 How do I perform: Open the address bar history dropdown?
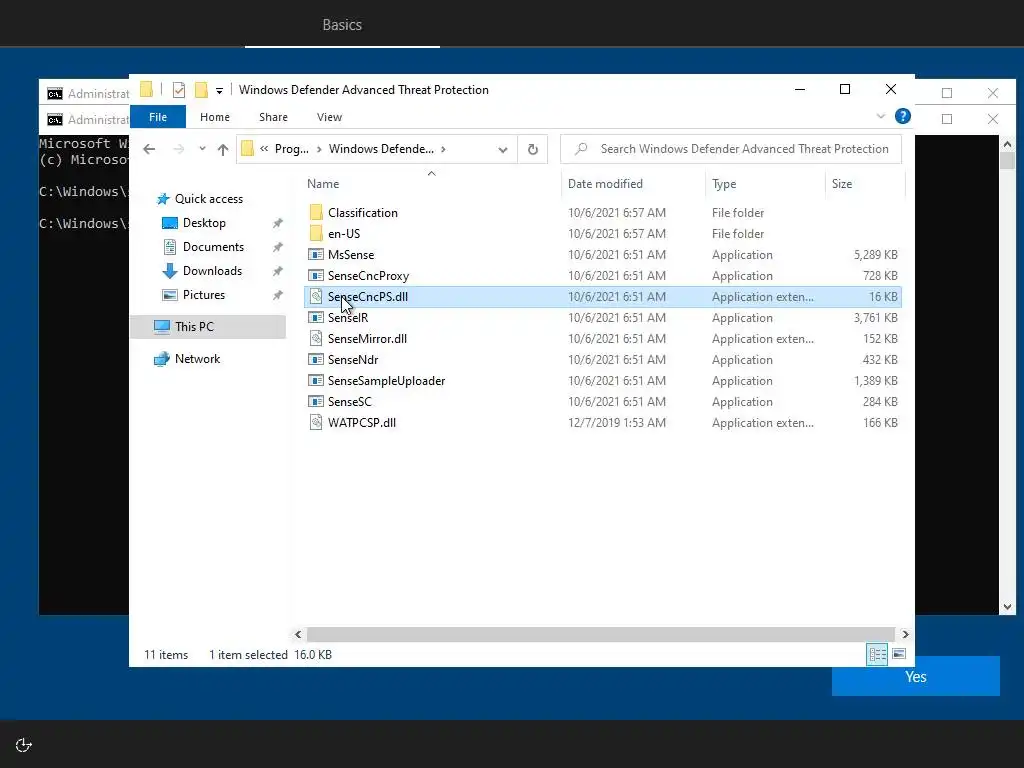[x=503, y=150]
